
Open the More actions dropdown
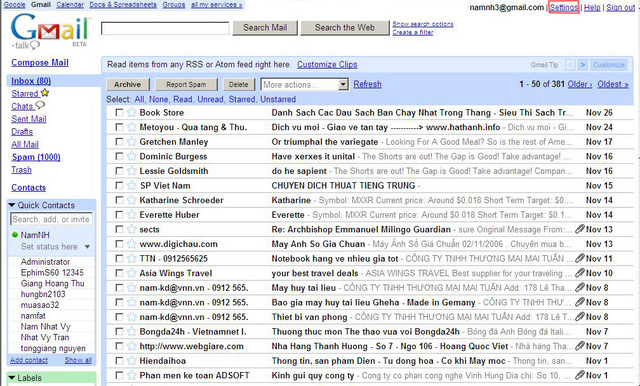pos(304,84)
